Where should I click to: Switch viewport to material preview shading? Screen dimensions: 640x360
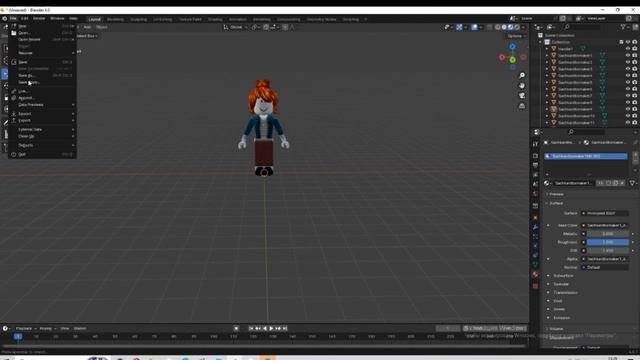tap(511, 27)
